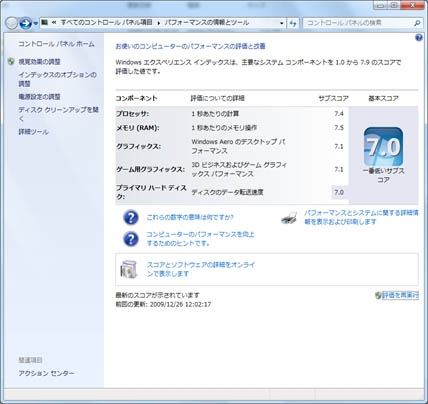This screenshot has height=404, width=428.
Task: Click the 基本スコア column header
Action: point(383,98)
